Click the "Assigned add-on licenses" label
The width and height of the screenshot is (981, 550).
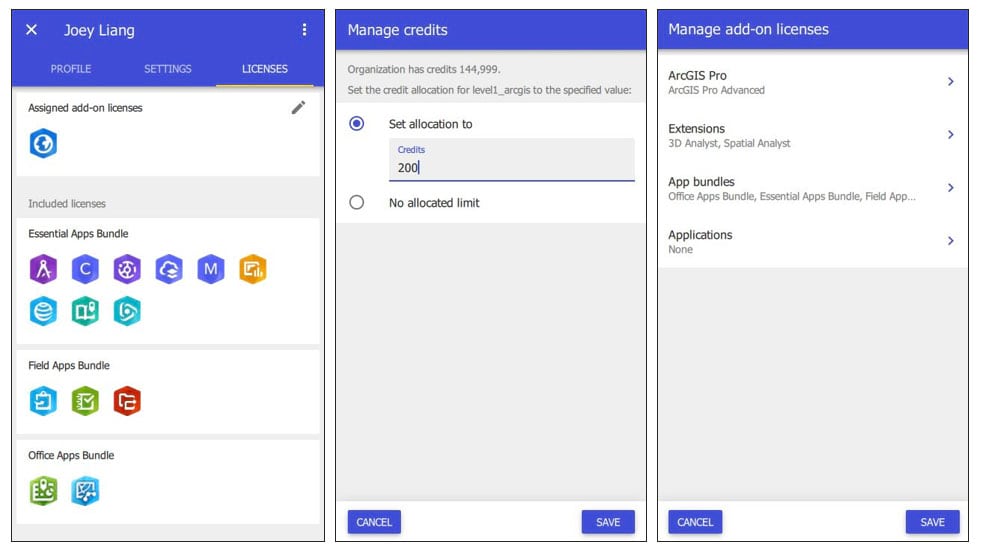pyautogui.click(x=85, y=108)
